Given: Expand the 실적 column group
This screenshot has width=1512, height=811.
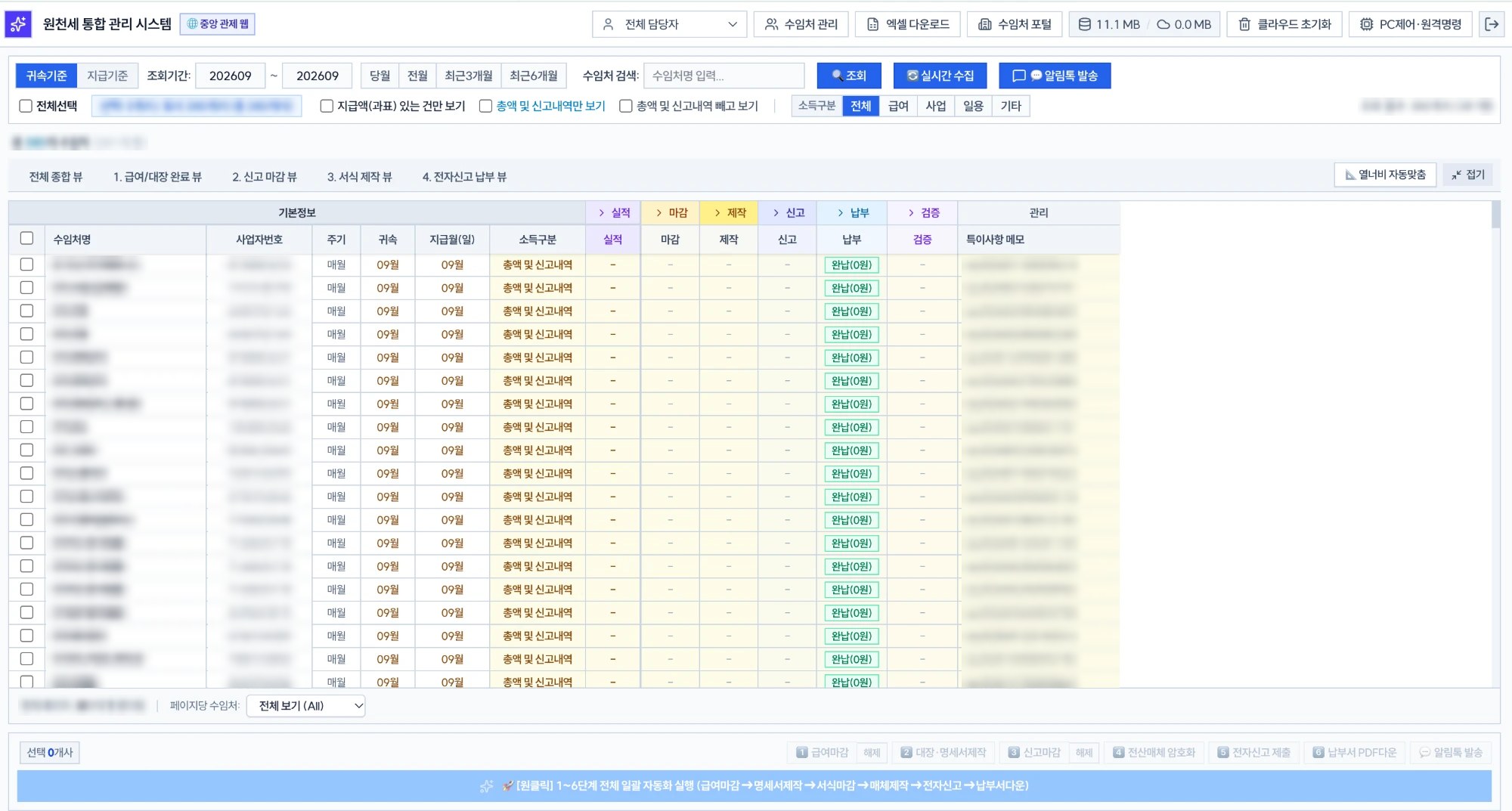Looking at the screenshot, I should coord(613,213).
